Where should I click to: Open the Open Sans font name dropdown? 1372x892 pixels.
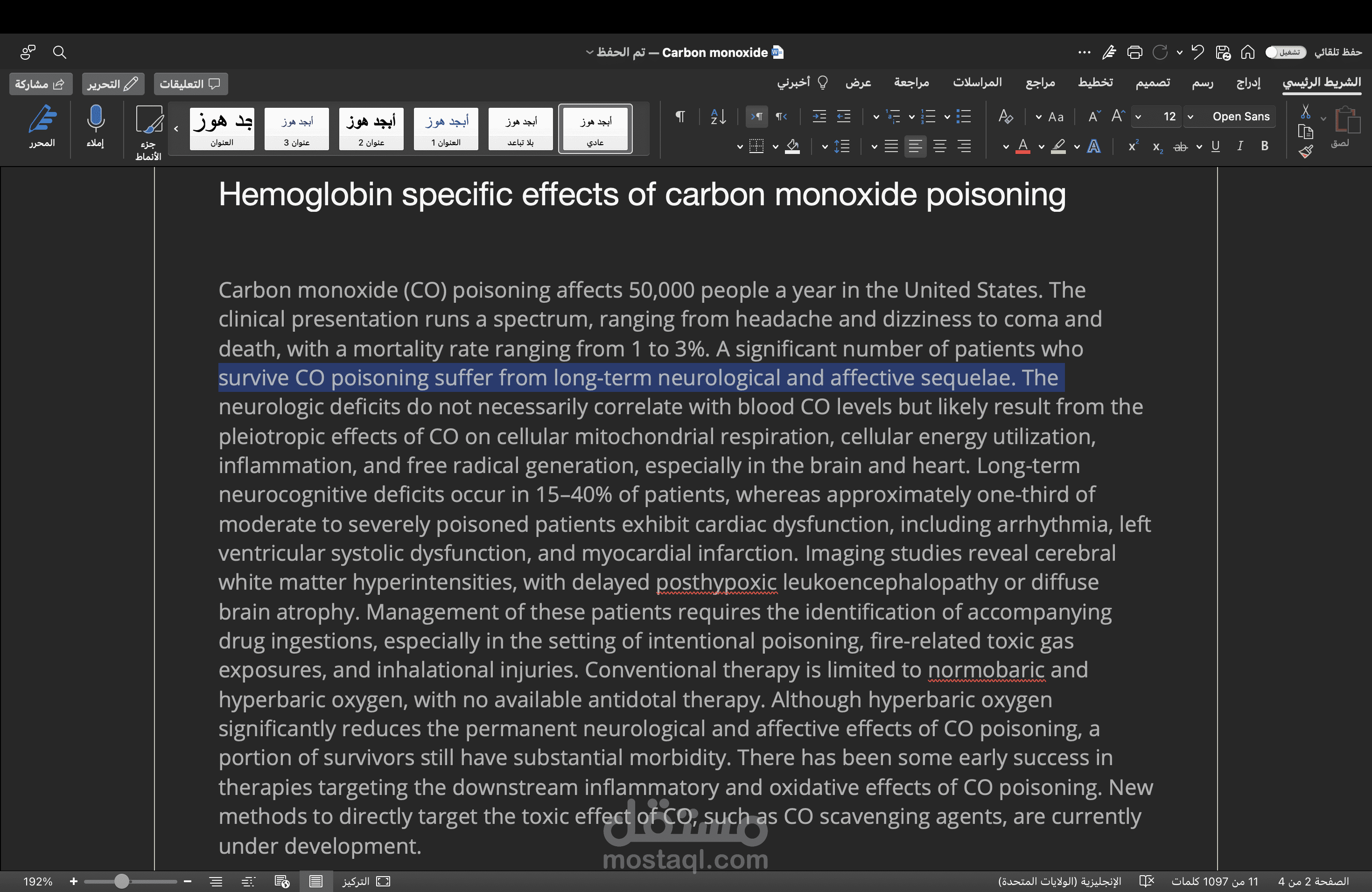point(1190,117)
